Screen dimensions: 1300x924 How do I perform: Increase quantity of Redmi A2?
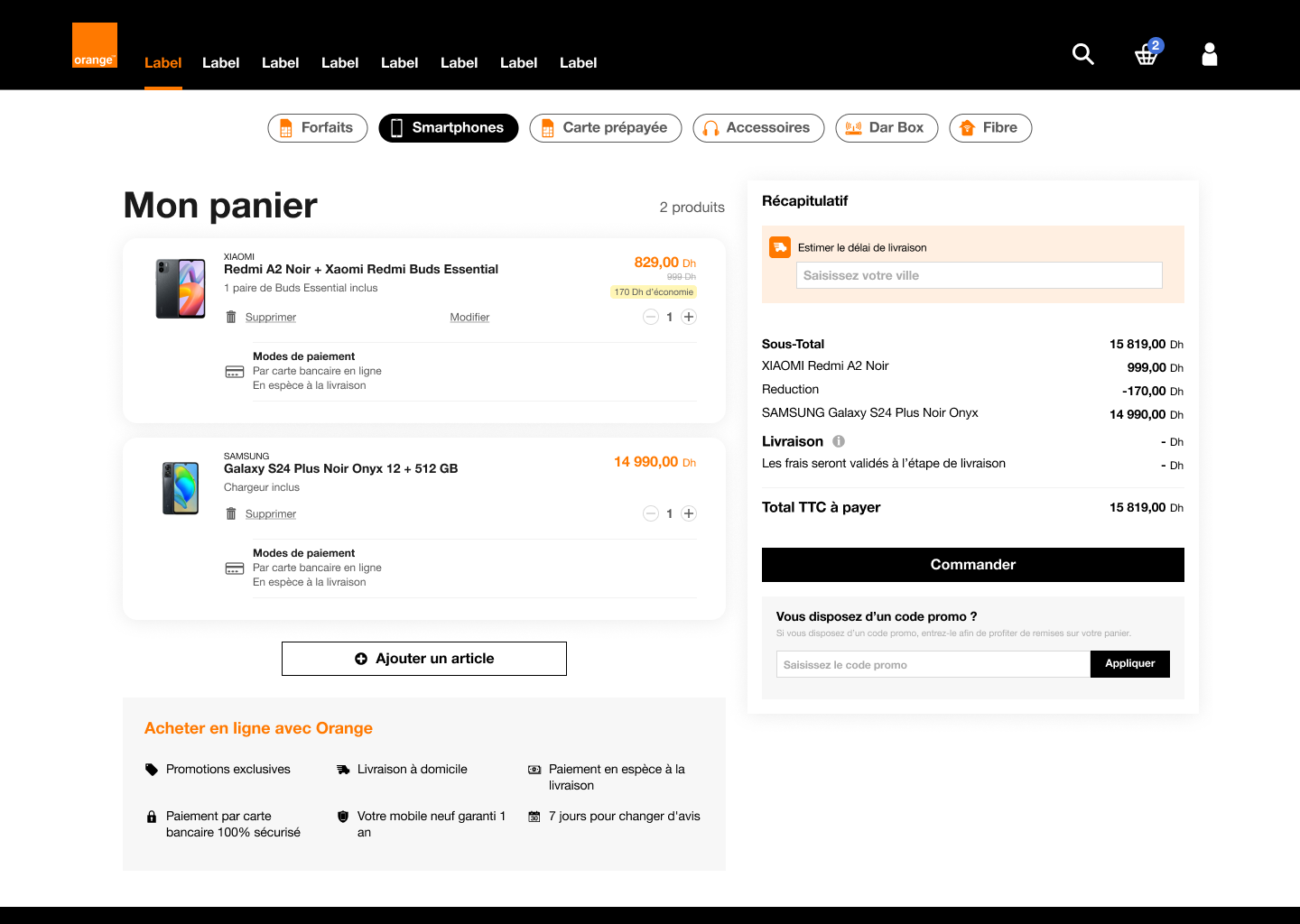(689, 317)
